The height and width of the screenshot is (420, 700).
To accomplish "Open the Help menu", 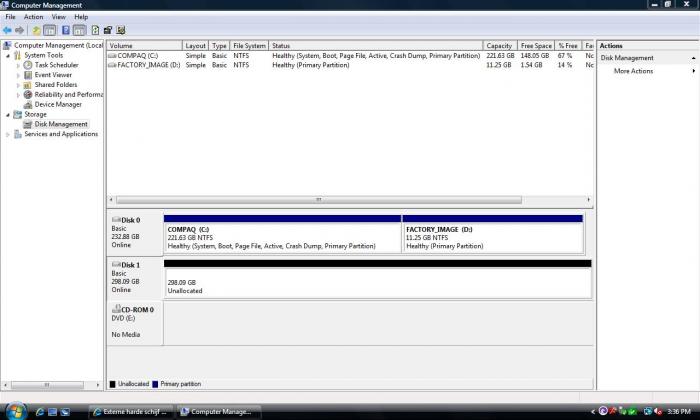I will tap(81, 17).
